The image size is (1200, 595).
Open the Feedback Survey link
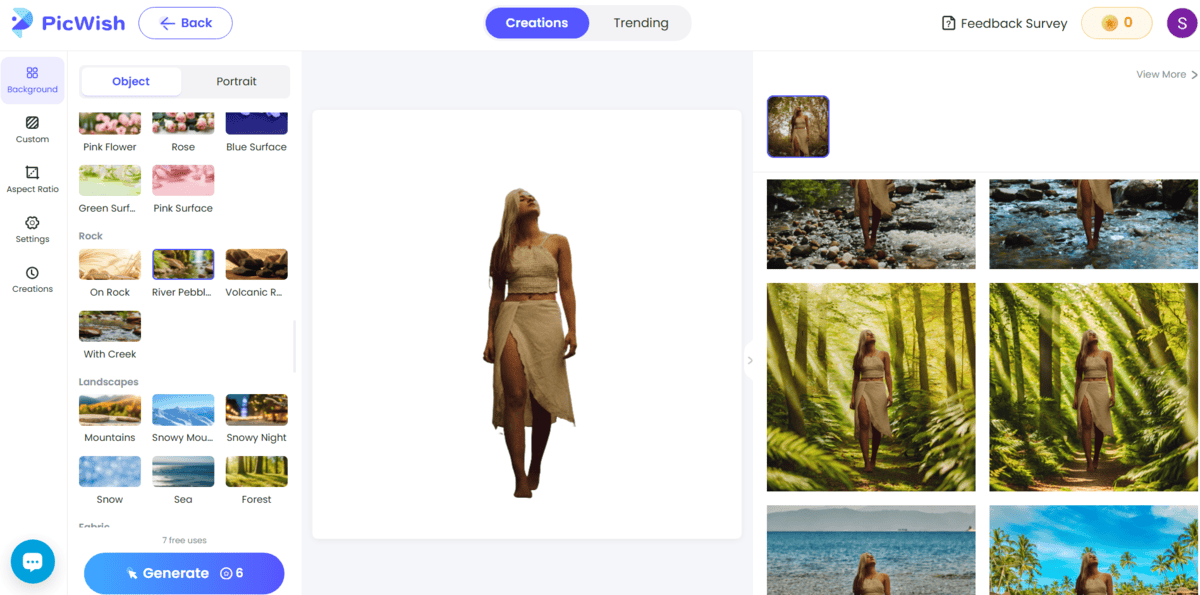point(1004,23)
